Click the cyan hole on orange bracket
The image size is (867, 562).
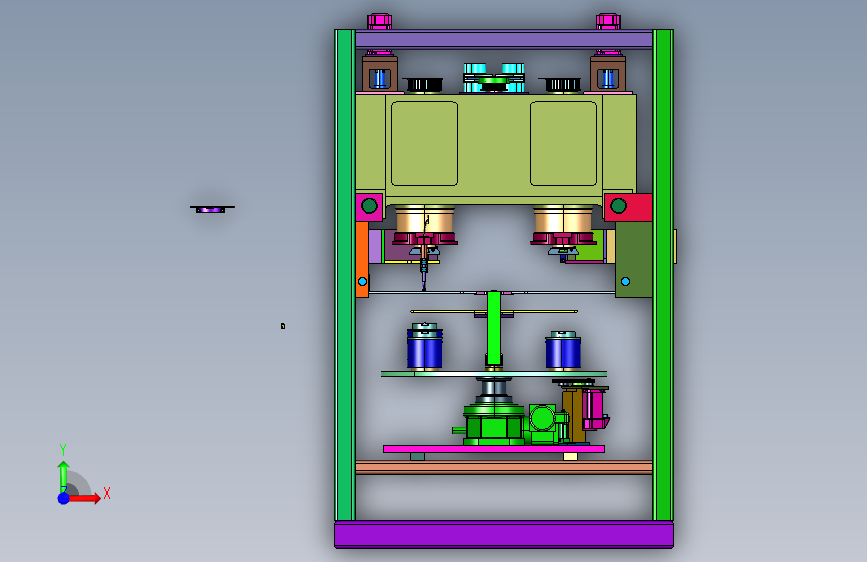(x=362, y=282)
